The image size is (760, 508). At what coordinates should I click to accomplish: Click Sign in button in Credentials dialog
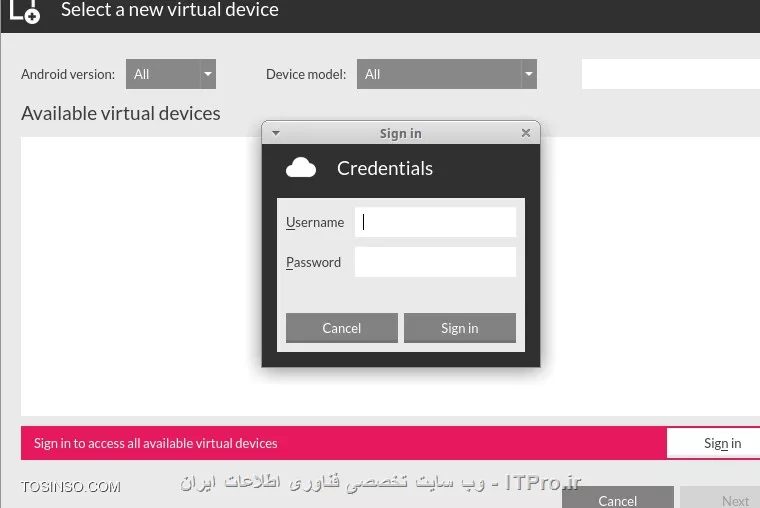(x=459, y=328)
